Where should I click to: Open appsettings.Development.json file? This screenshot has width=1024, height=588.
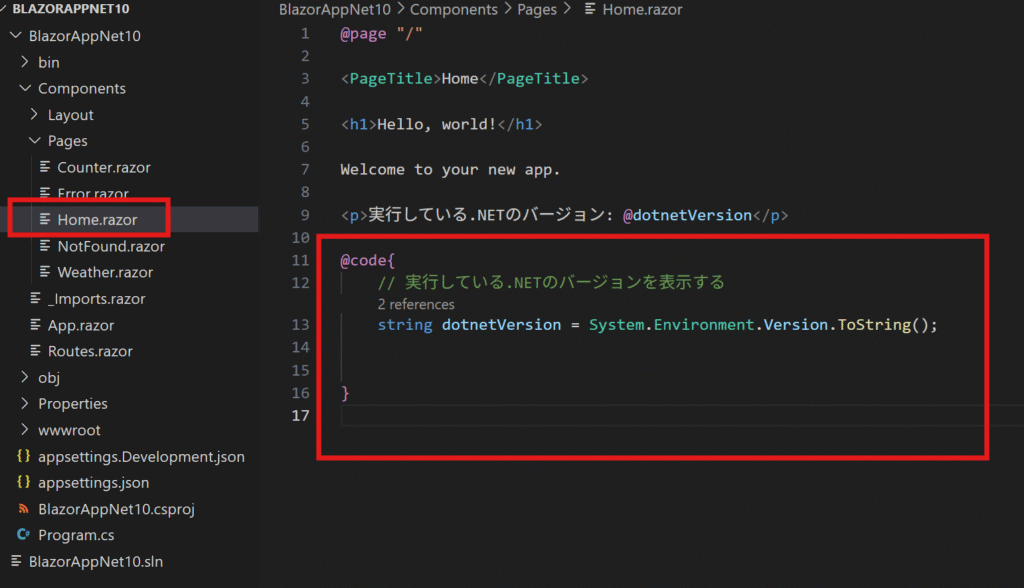pyautogui.click(x=141, y=457)
